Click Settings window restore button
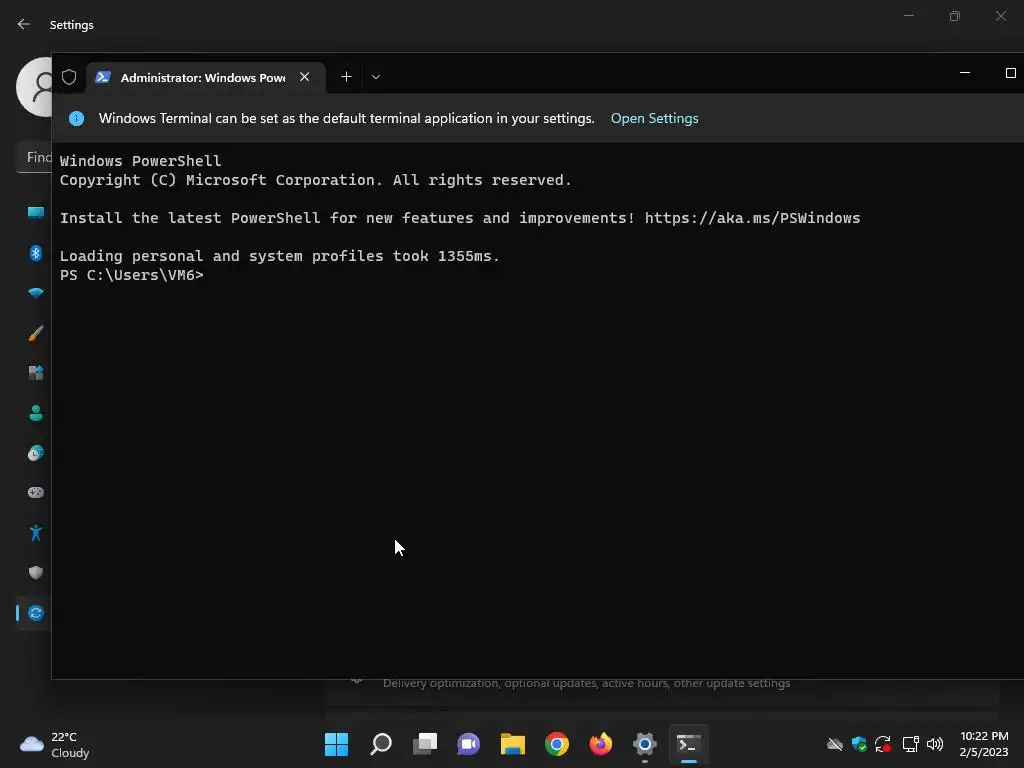This screenshot has height=768, width=1024. point(955,16)
